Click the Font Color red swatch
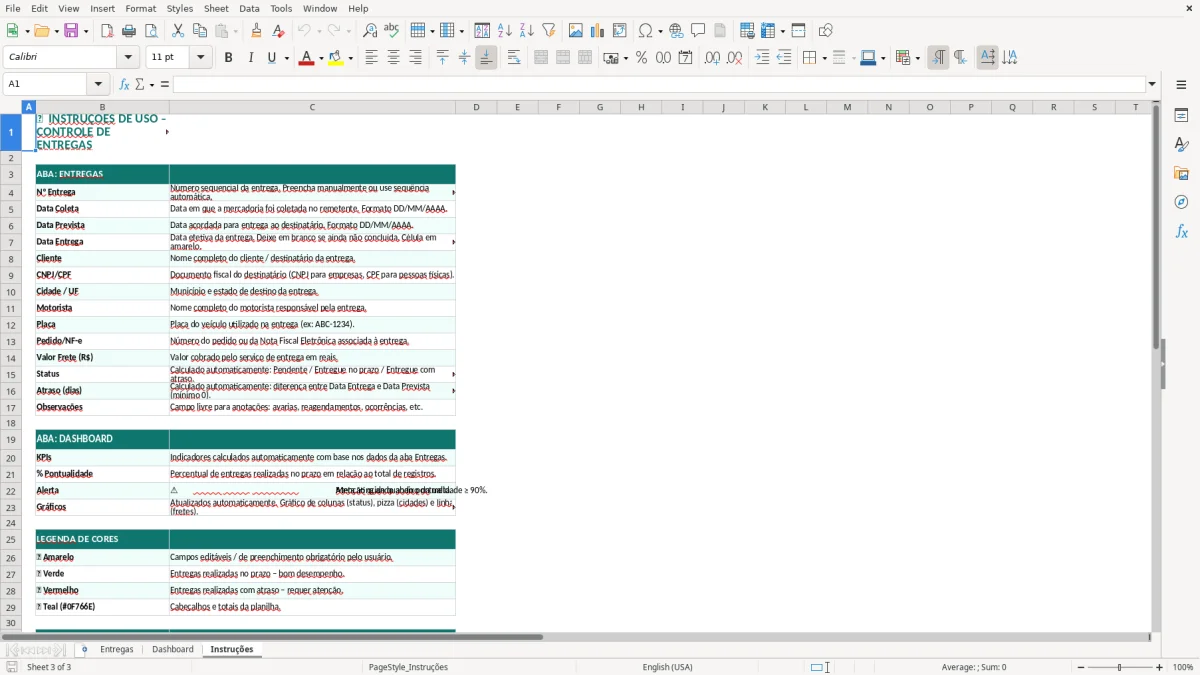This screenshot has width=1200, height=675. coord(305,58)
